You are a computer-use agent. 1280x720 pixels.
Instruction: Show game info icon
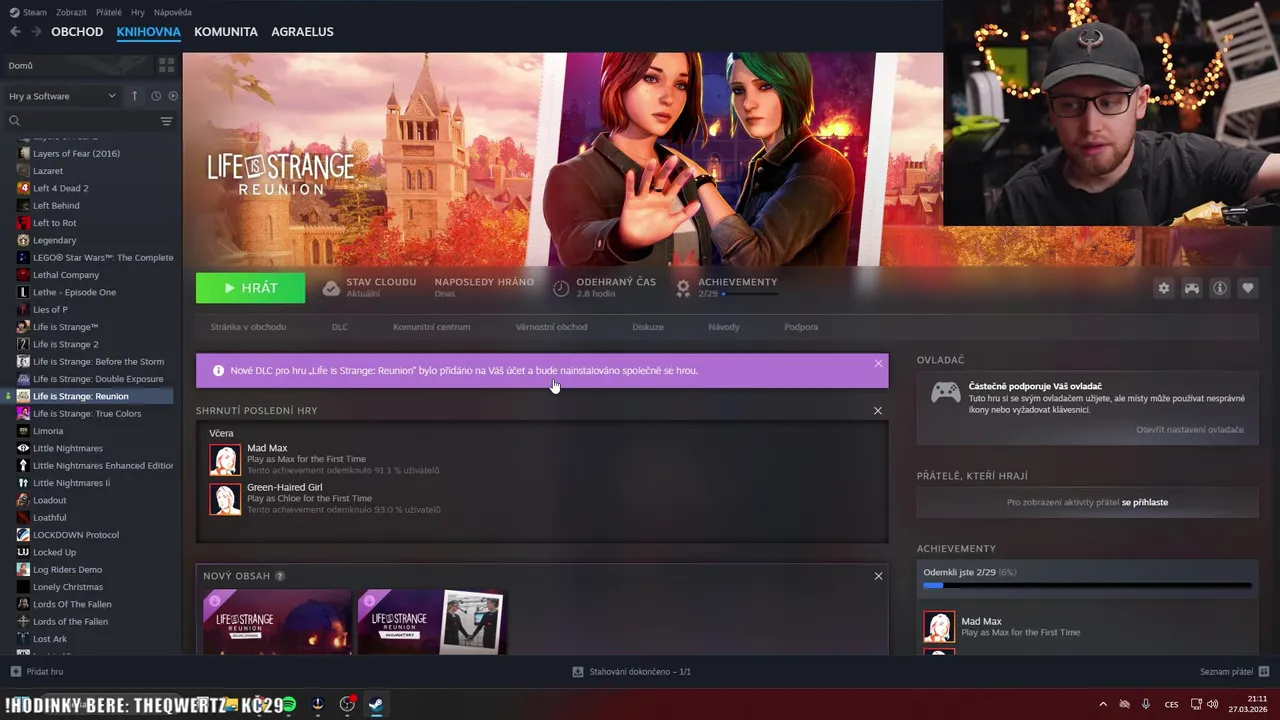tap(1220, 288)
